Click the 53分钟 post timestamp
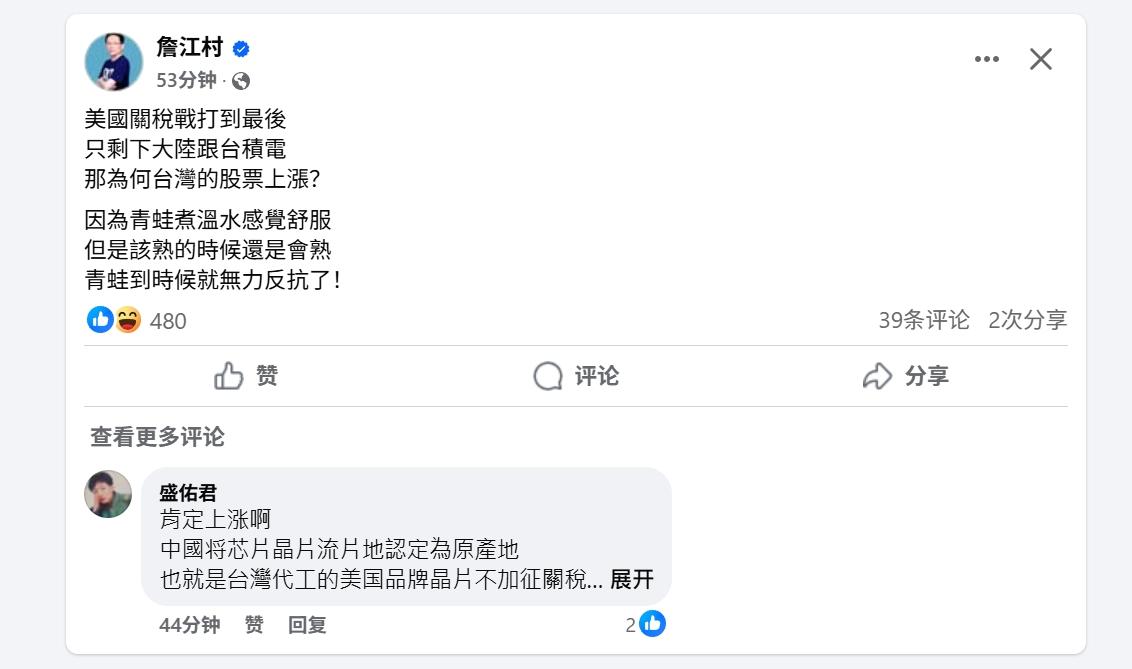Screen dimensions: 1132x669 [186, 81]
